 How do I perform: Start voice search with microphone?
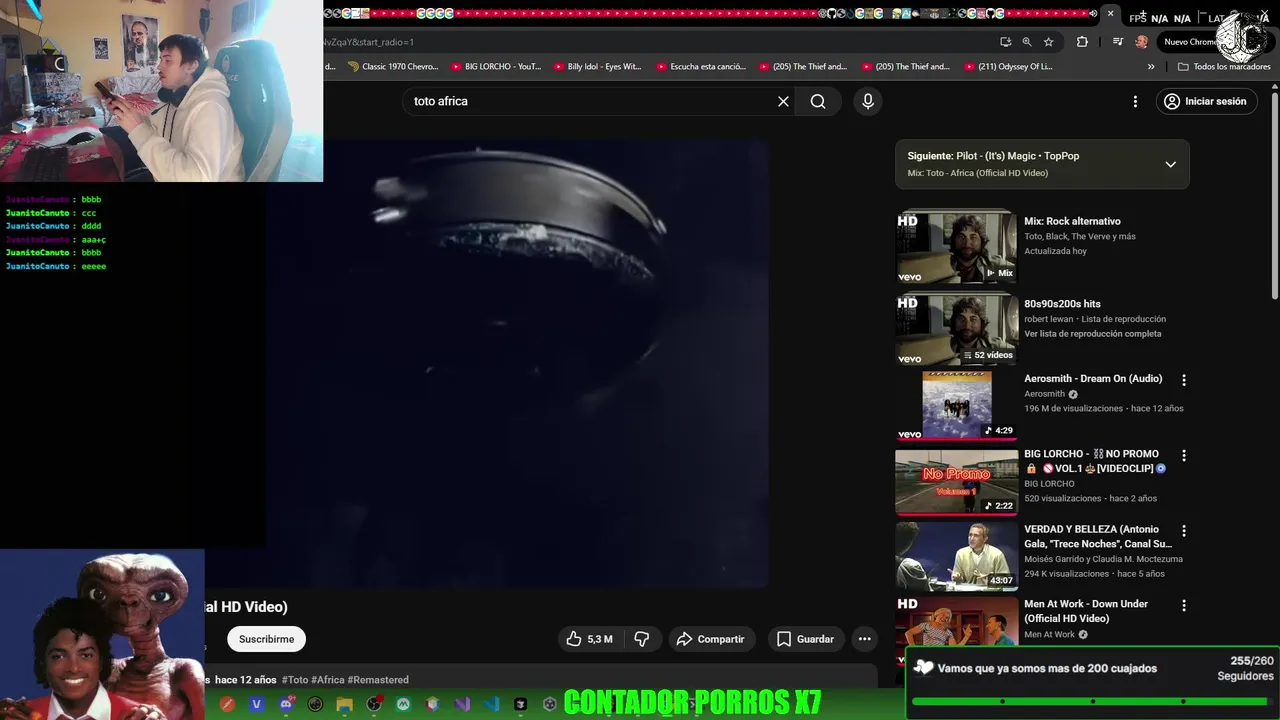tap(868, 101)
